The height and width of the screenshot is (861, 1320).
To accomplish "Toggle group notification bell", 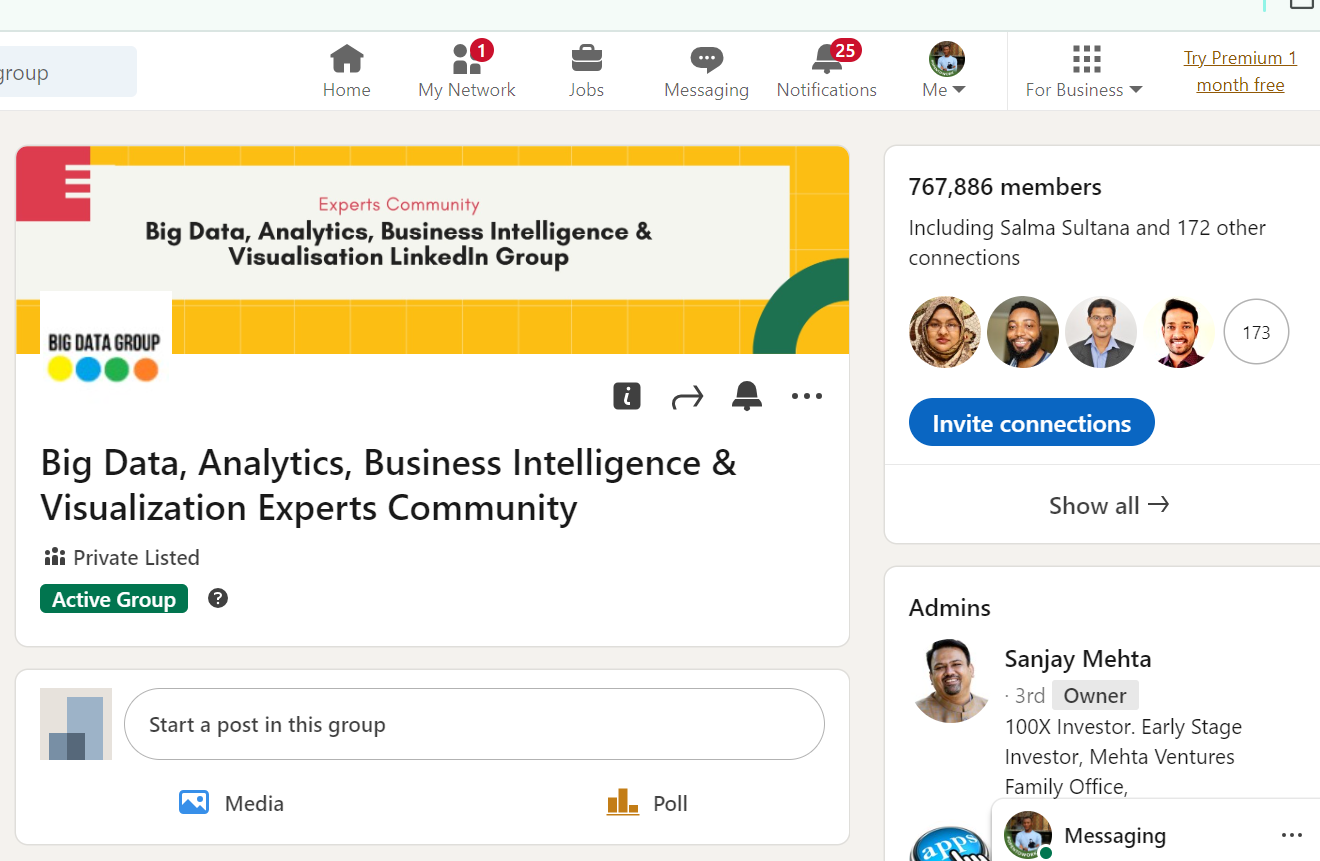I will 747,396.
